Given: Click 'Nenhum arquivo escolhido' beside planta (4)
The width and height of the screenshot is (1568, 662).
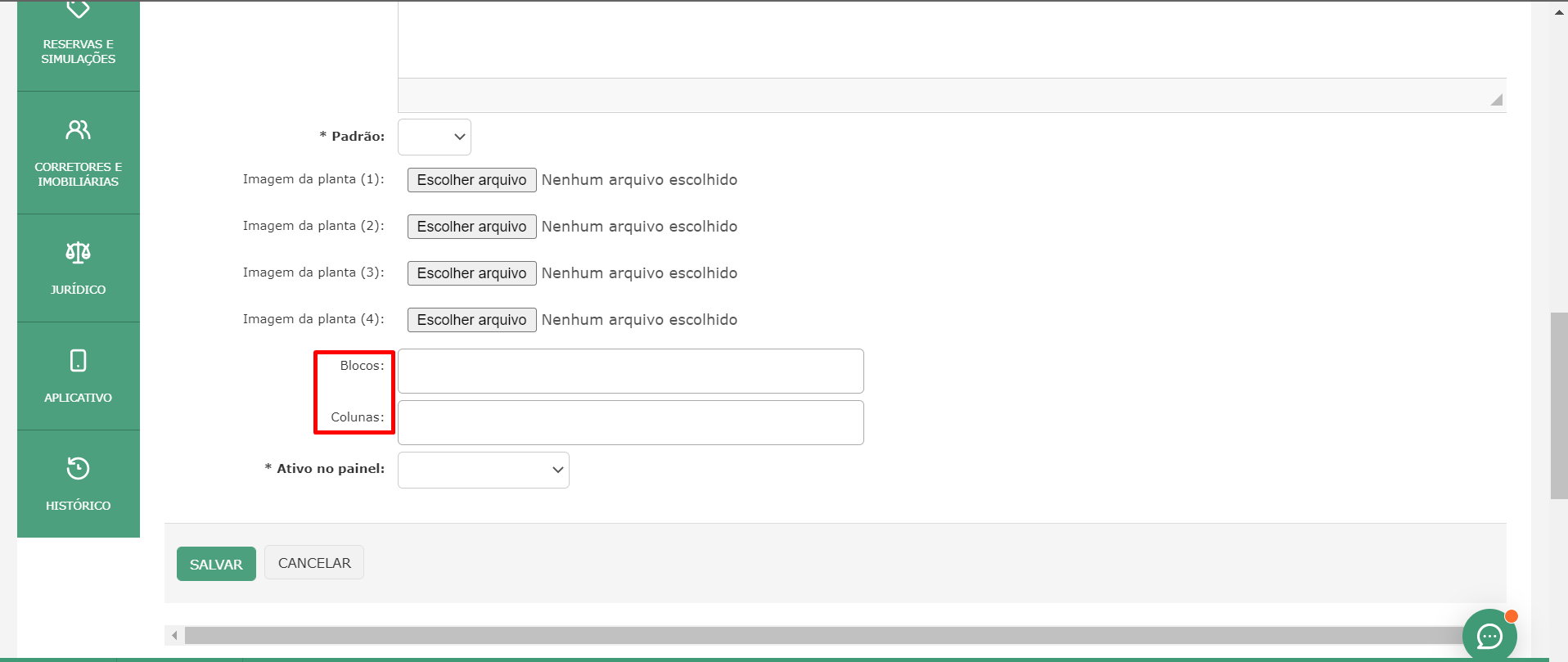Looking at the screenshot, I should point(639,320).
